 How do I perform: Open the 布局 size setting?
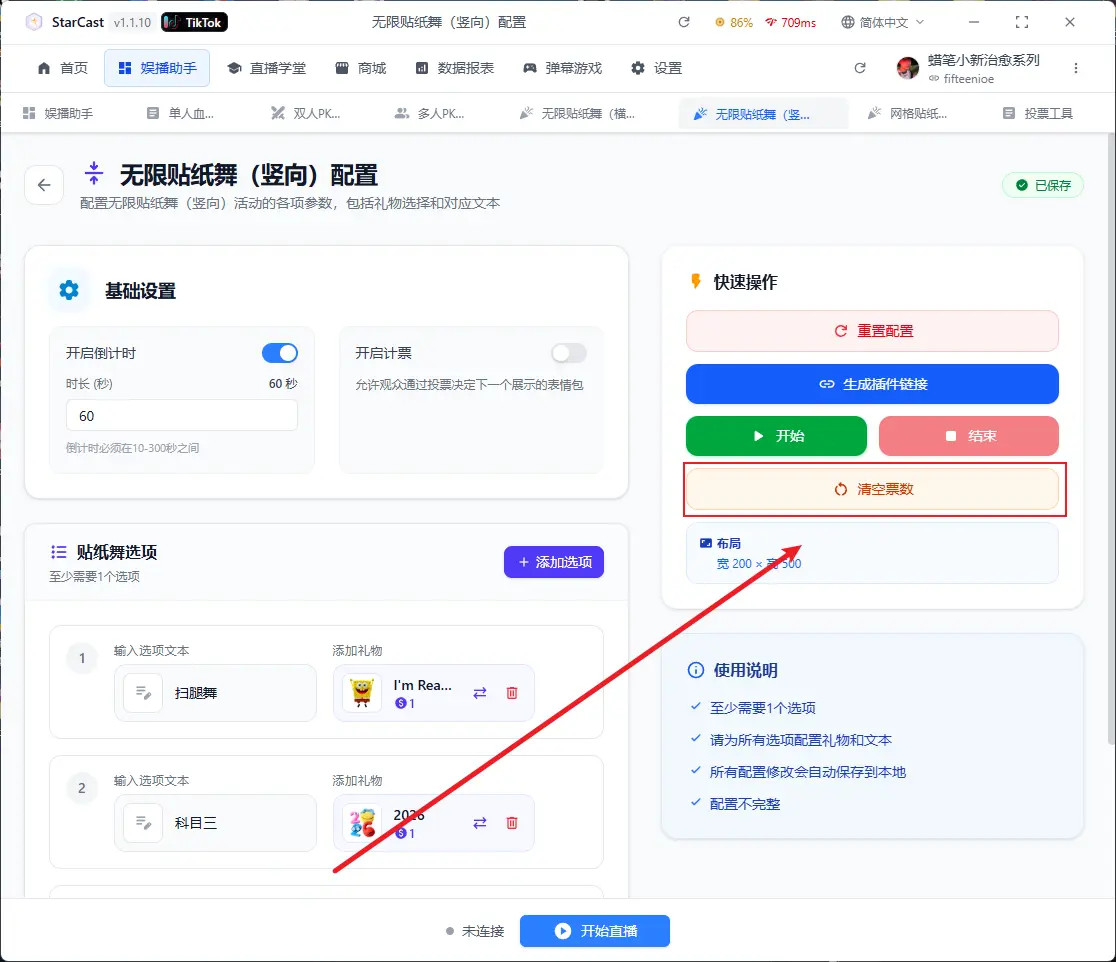(x=871, y=553)
